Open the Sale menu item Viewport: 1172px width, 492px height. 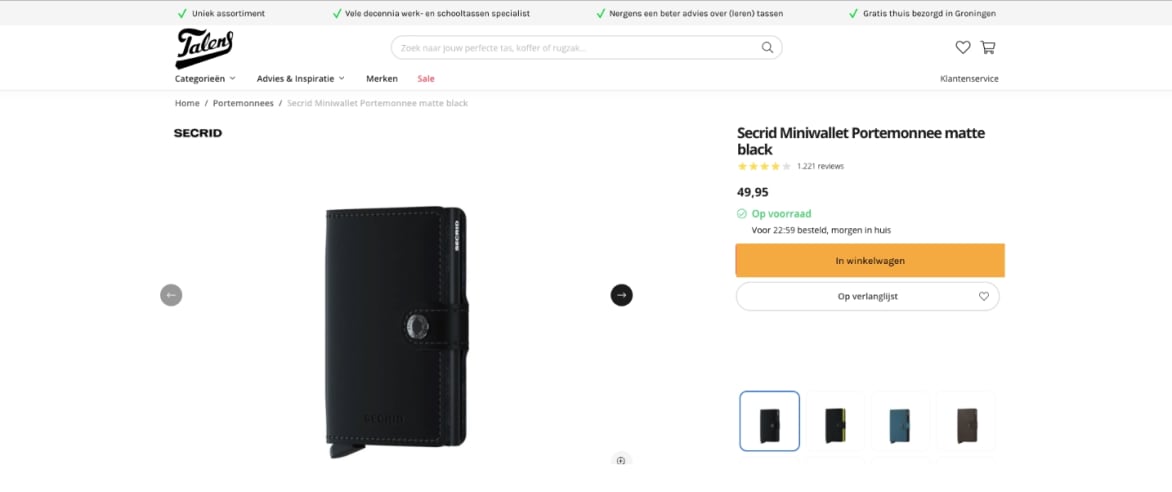pos(426,79)
